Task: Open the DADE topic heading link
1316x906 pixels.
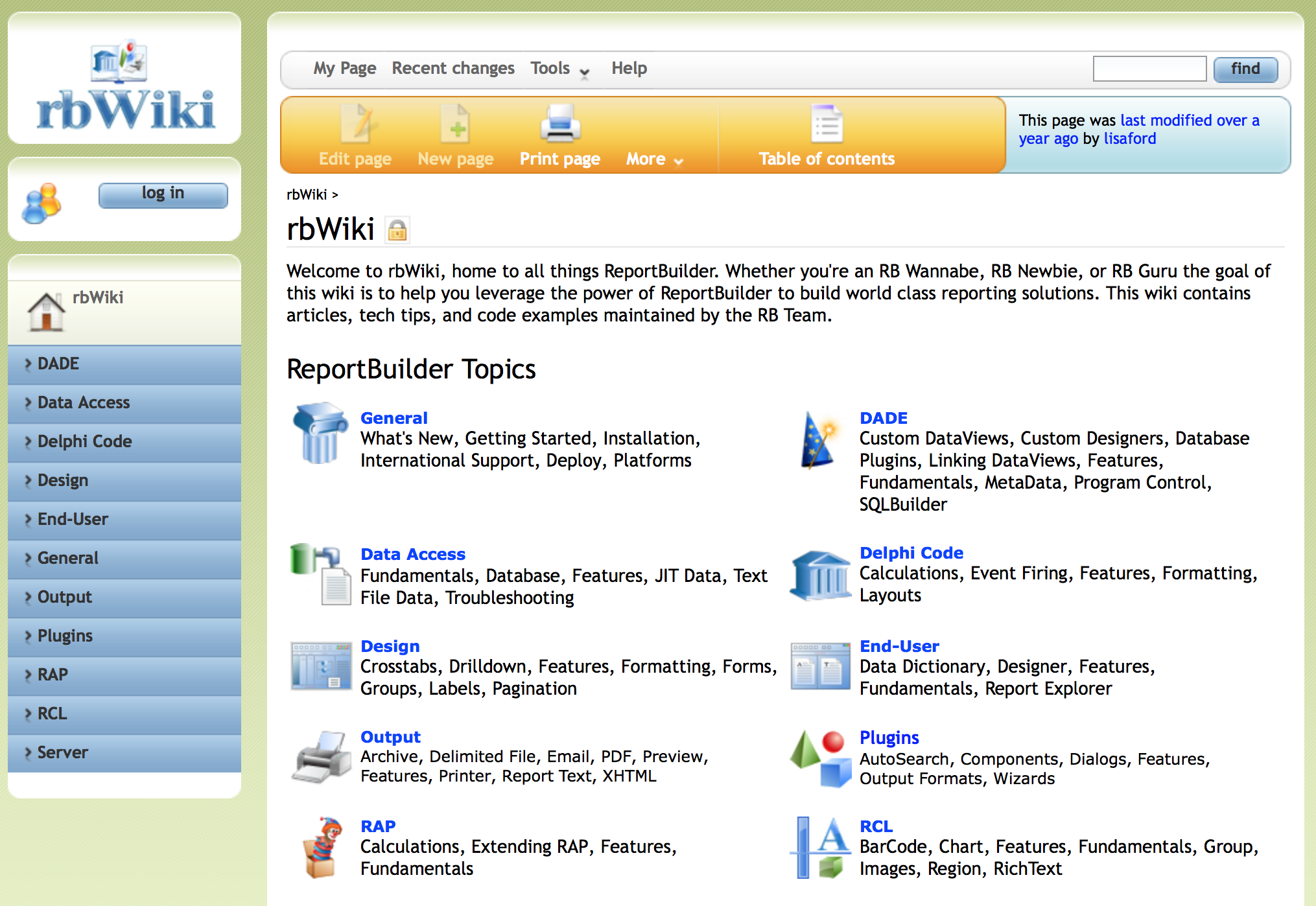Action: (x=884, y=418)
